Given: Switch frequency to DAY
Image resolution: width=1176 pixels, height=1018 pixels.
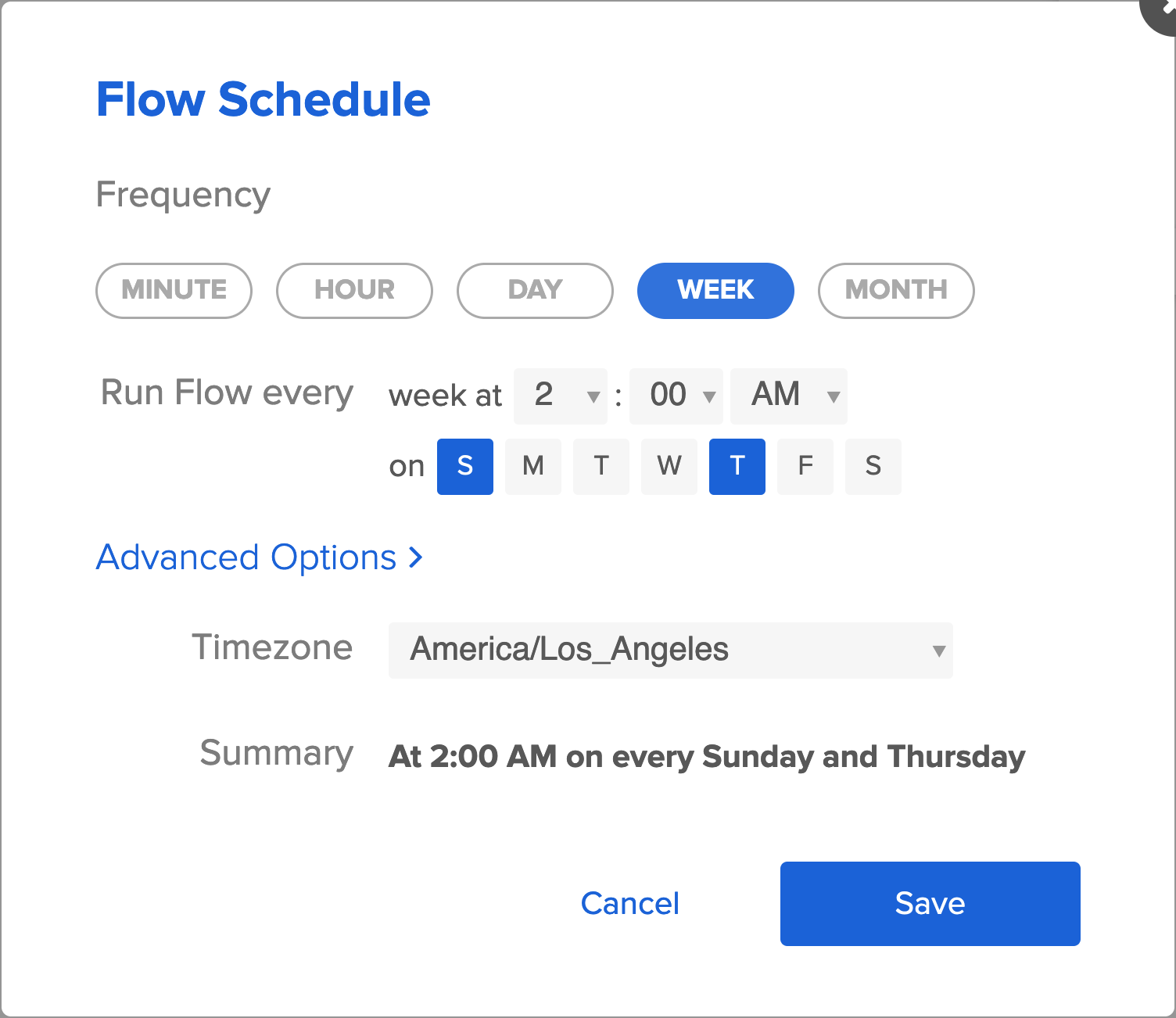Looking at the screenshot, I should [535, 290].
